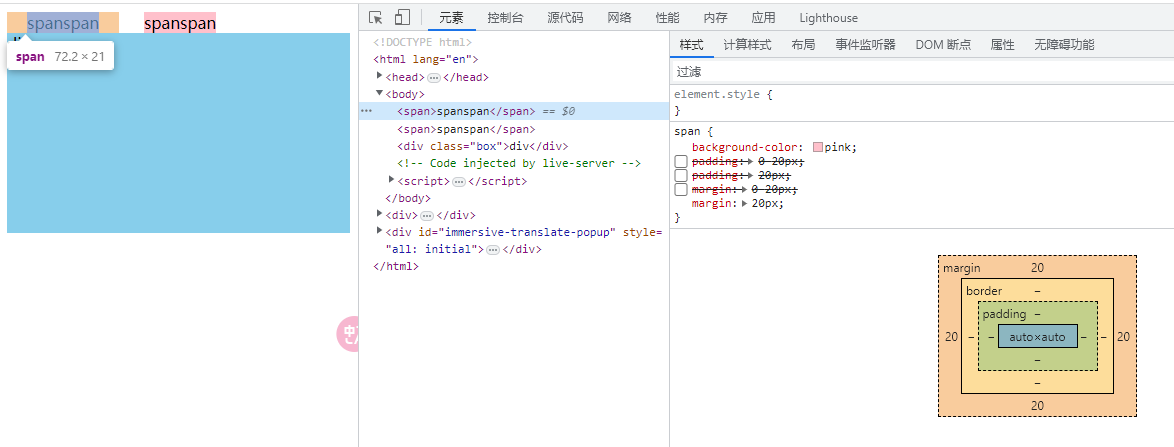Click the ellipsis badge inside script tag
The width and height of the screenshot is (1174, 447).
tap(459, 181)
